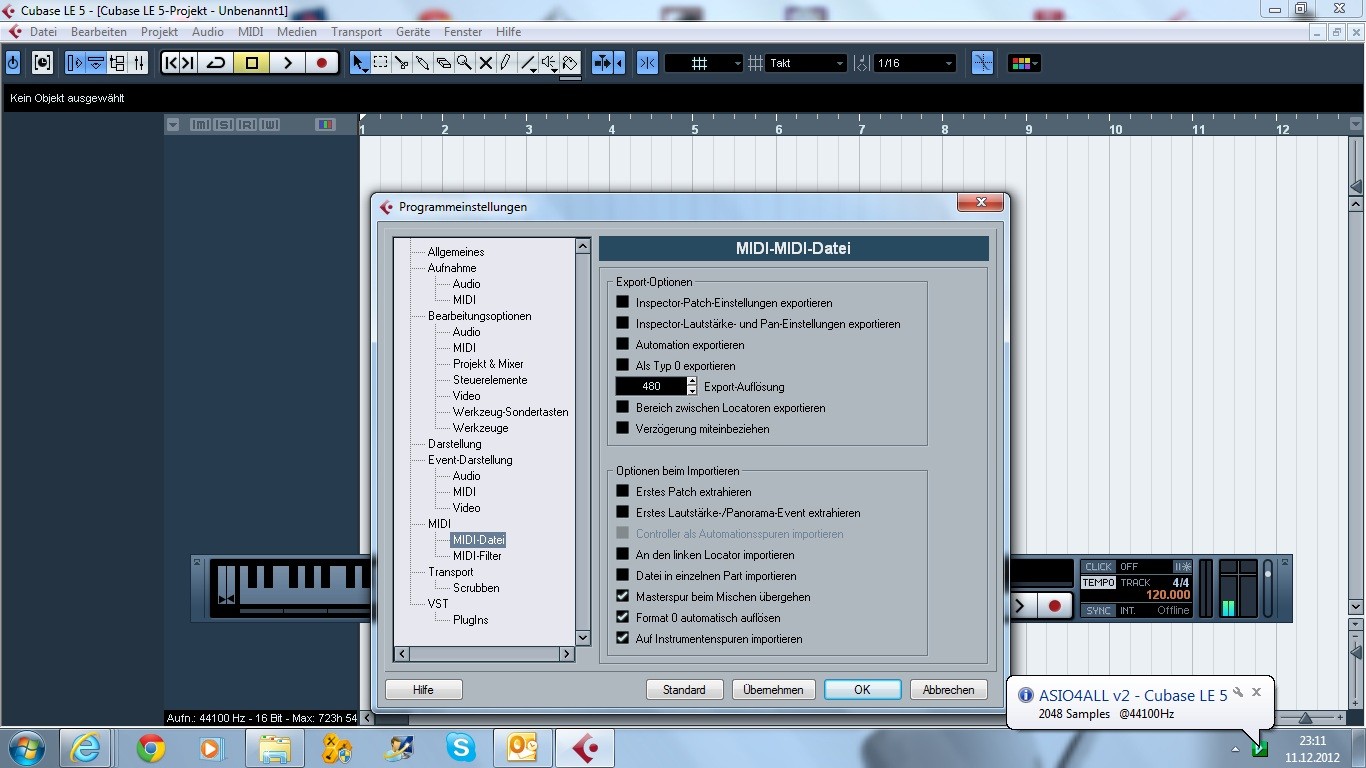Show the Inspector panel icon

(75, 63)
